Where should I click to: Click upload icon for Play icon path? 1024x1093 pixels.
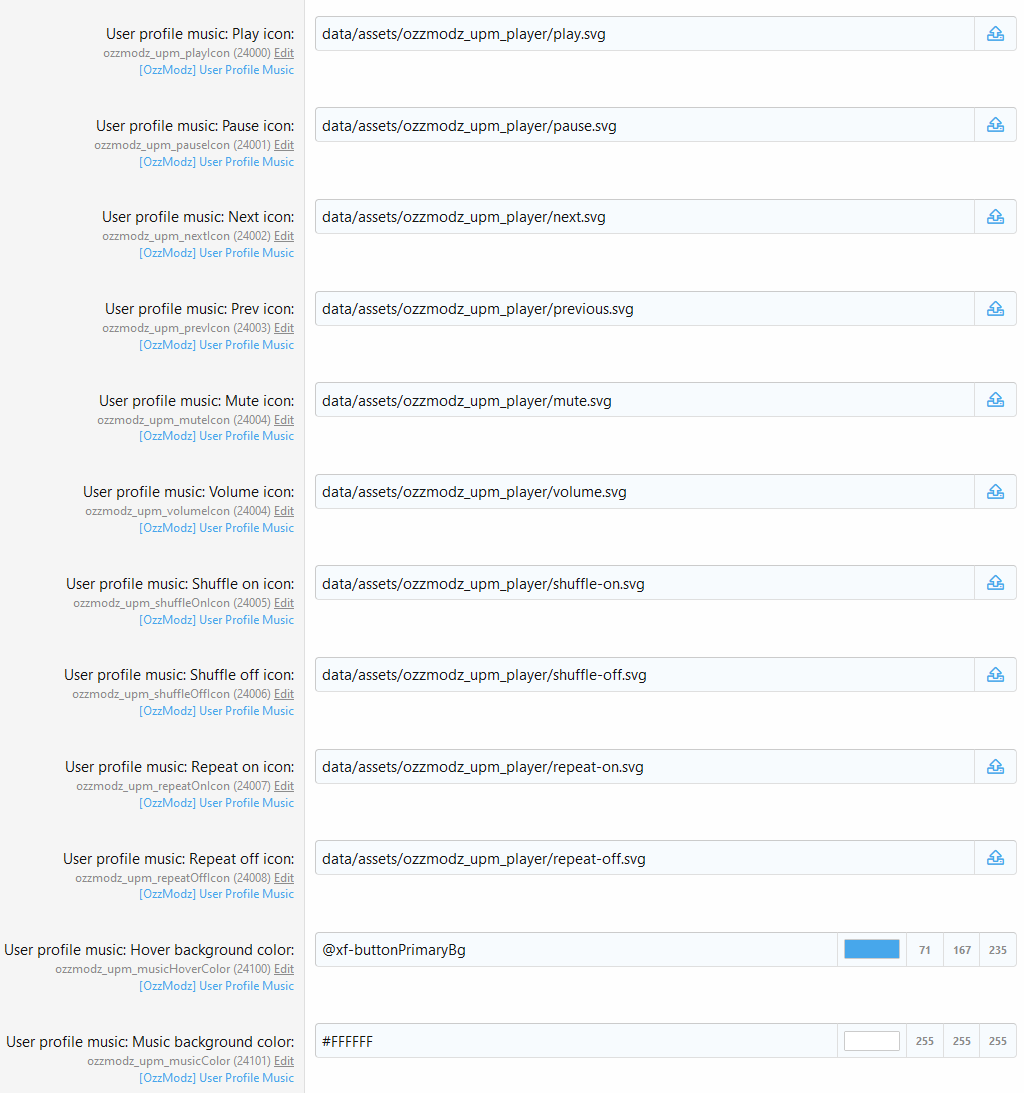coord(995,34)
